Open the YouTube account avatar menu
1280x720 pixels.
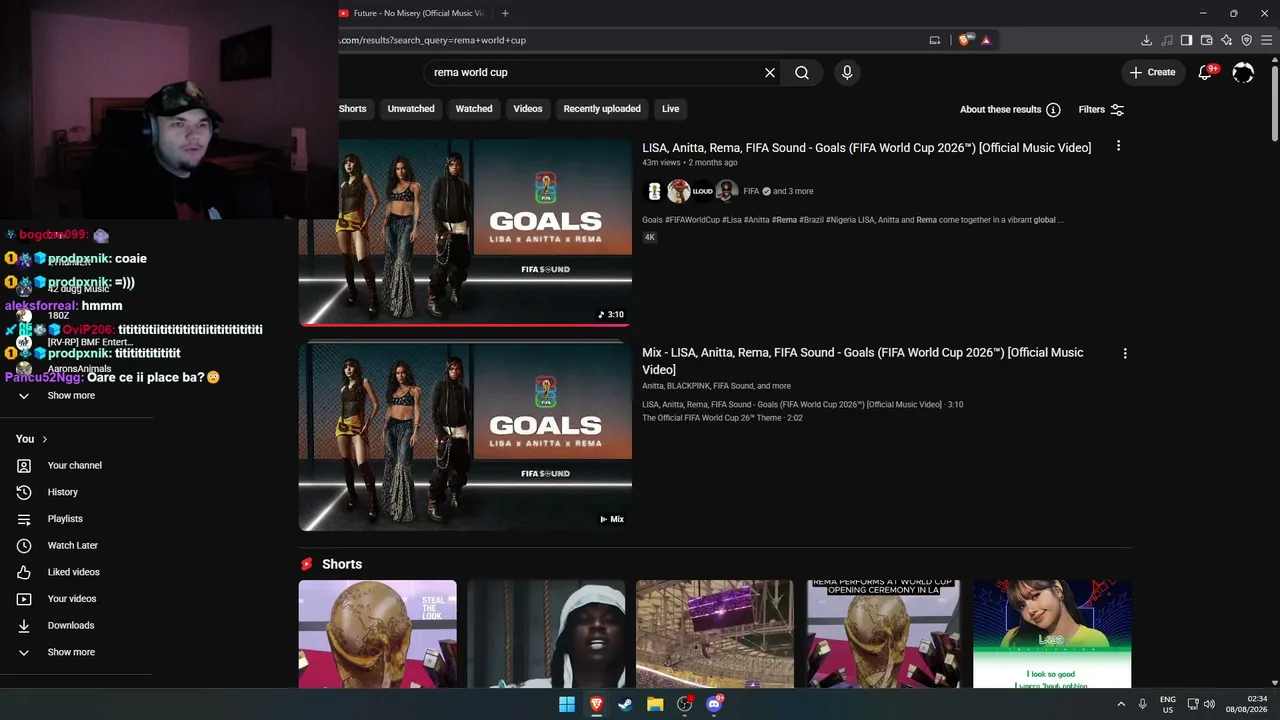(x=1243, y=72)
